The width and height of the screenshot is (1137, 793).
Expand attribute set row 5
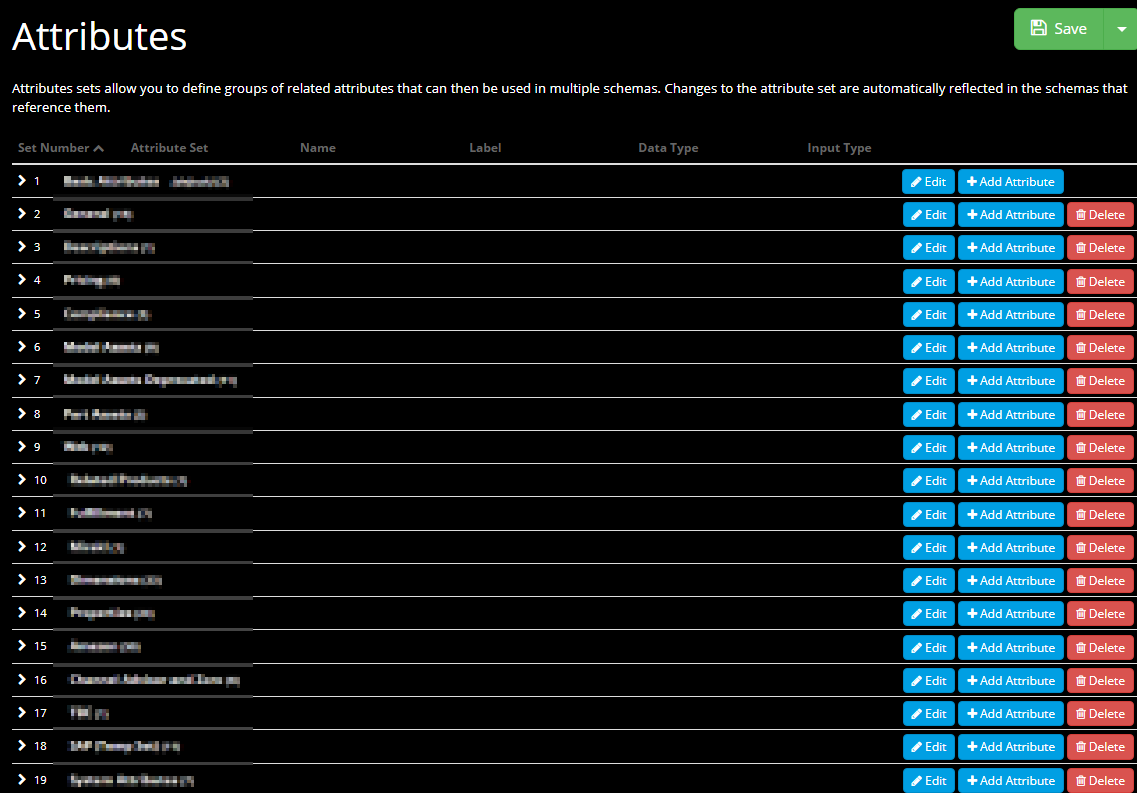click(21, 314)
